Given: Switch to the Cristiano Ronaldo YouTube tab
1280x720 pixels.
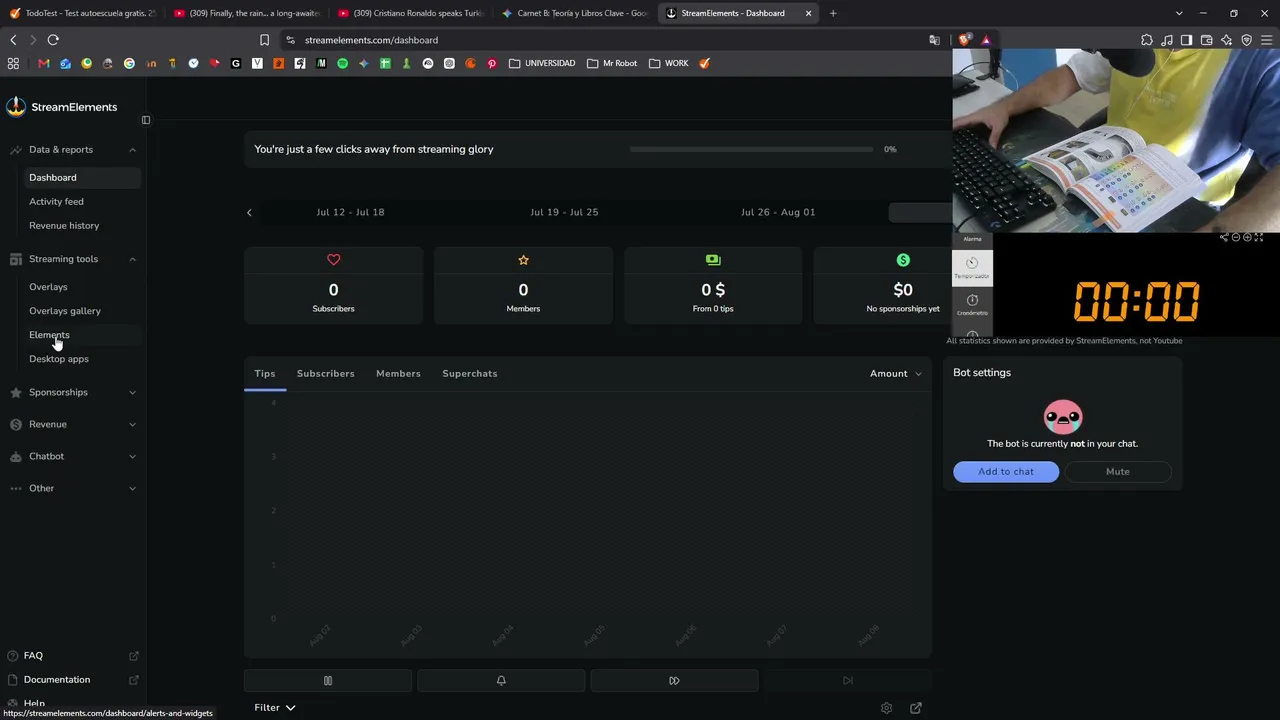Looking at the screenshot, I should (x=411, y=13).
